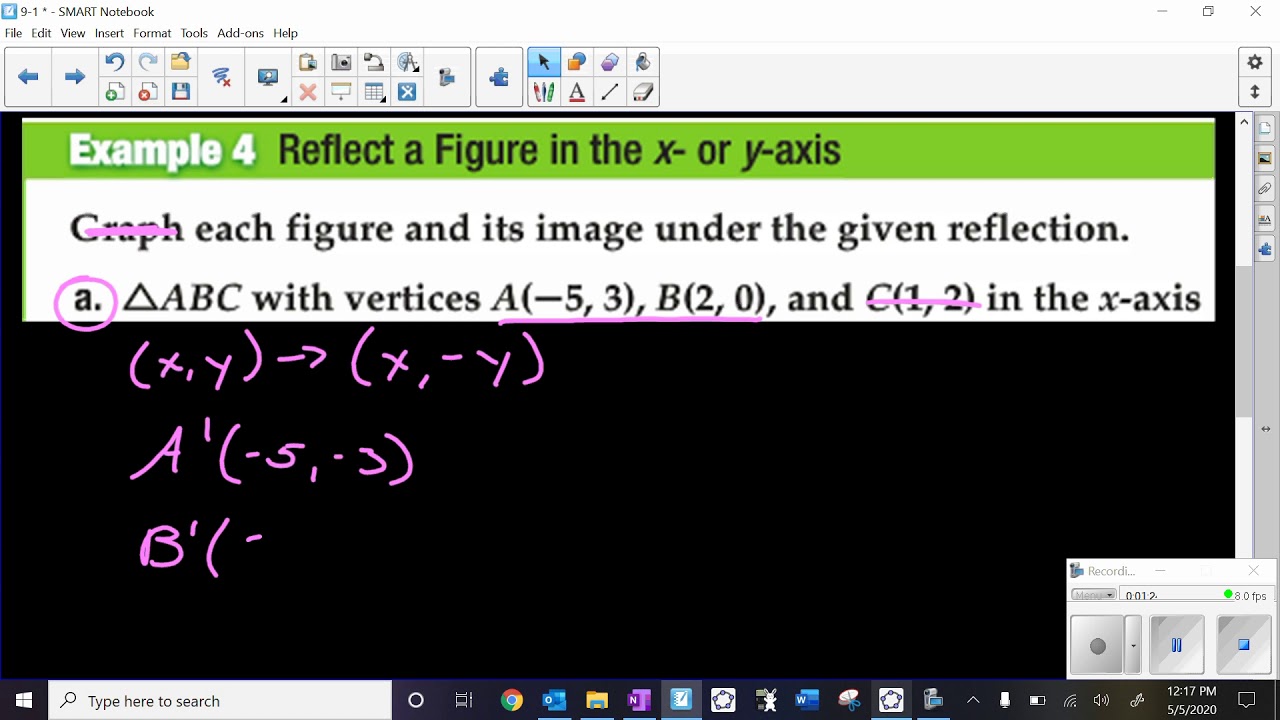Start the SMART Recorder from toolbar

pyautogui.click(x=446, y=77)
